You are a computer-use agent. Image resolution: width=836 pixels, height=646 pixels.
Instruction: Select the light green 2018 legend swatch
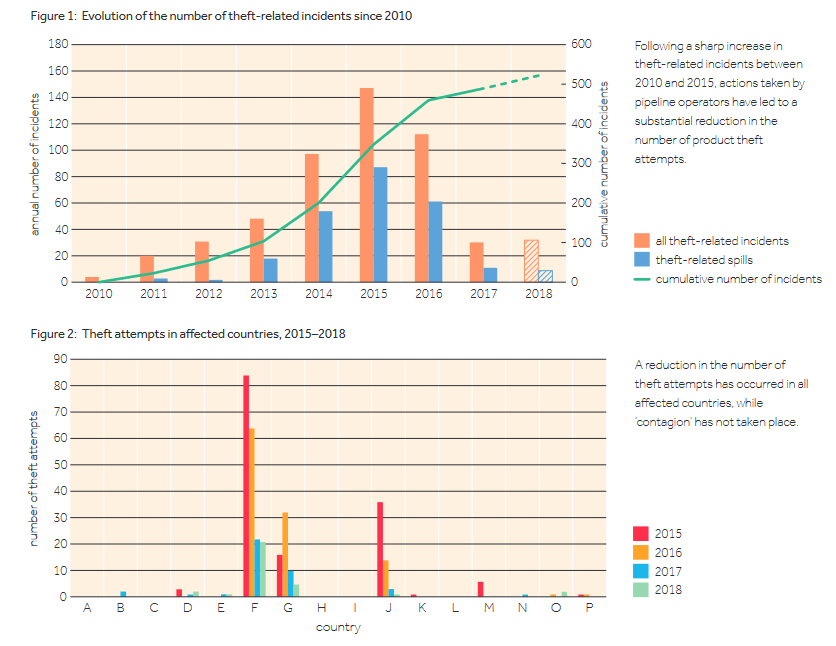point(642,590)
